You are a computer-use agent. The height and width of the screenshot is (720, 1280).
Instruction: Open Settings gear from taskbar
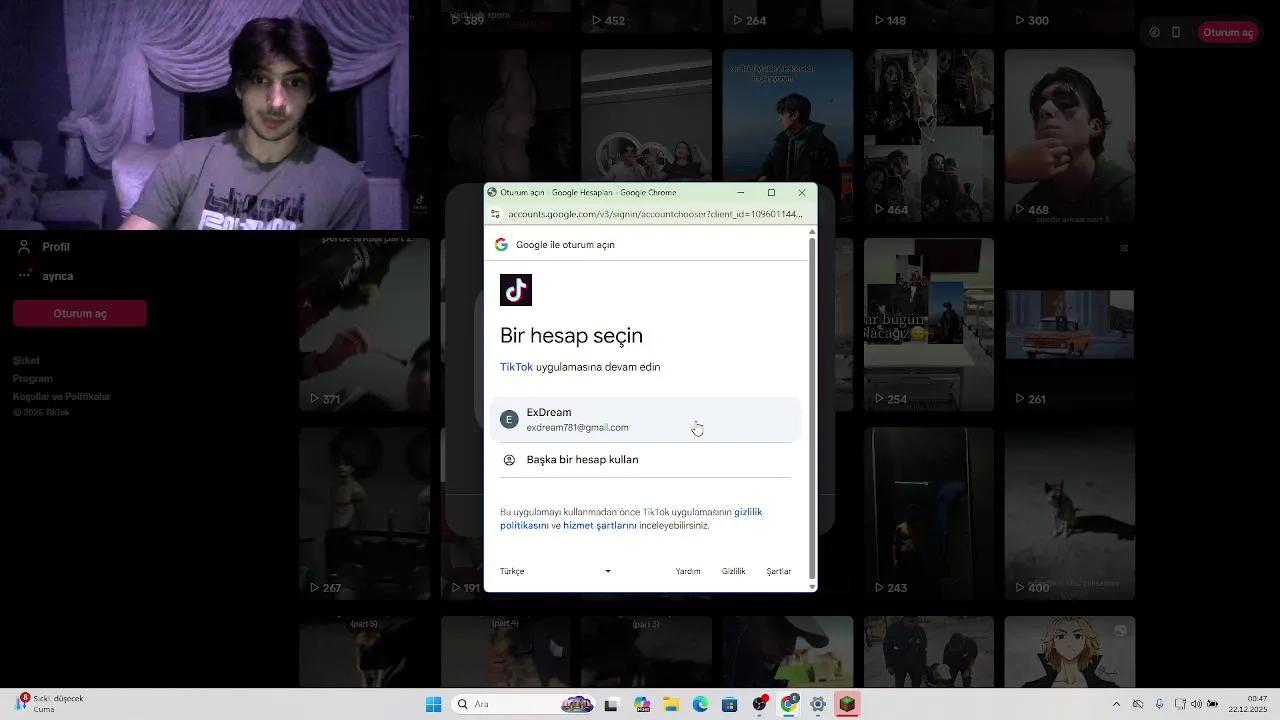818,704
